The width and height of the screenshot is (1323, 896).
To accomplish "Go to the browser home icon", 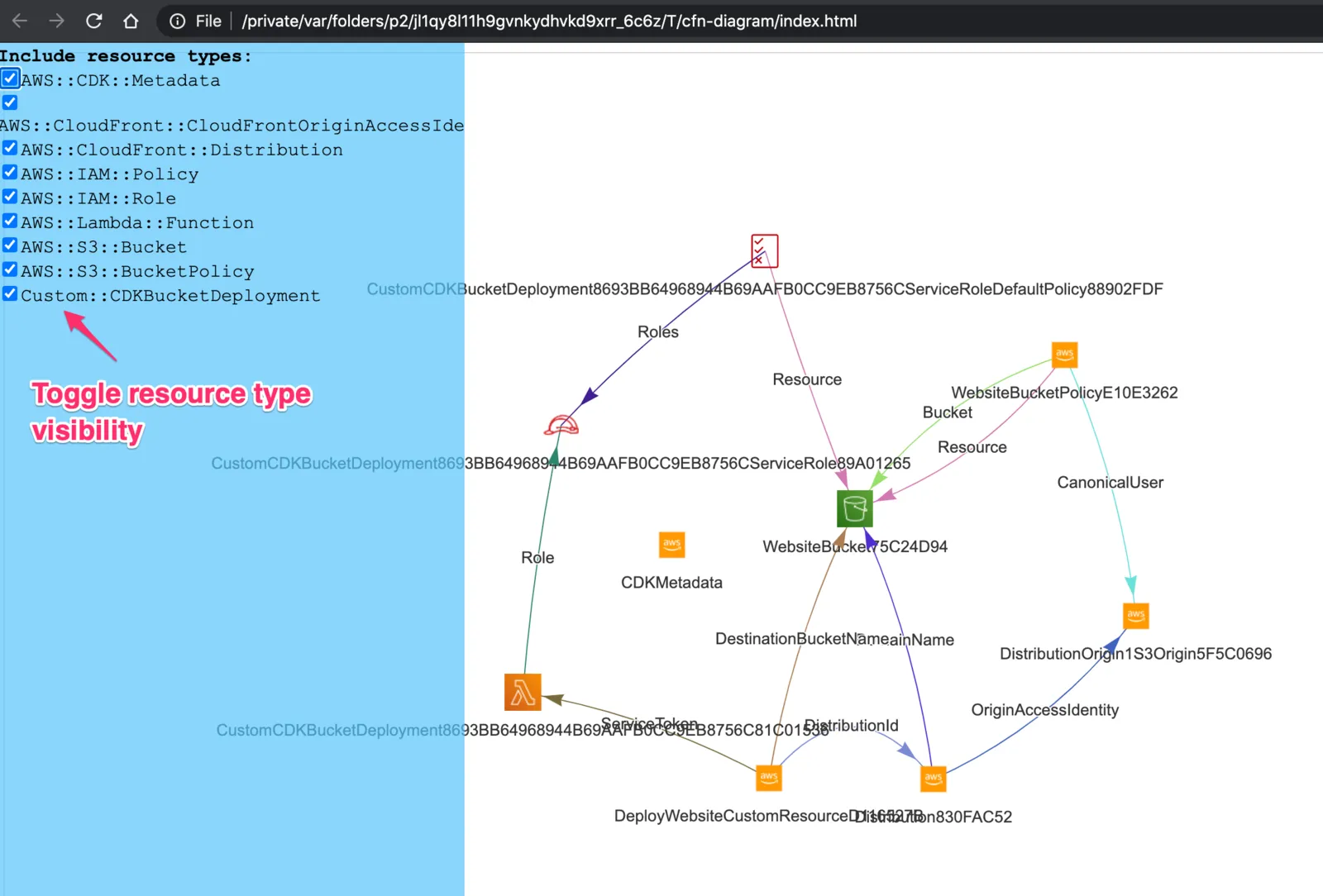I will point(131,21).
